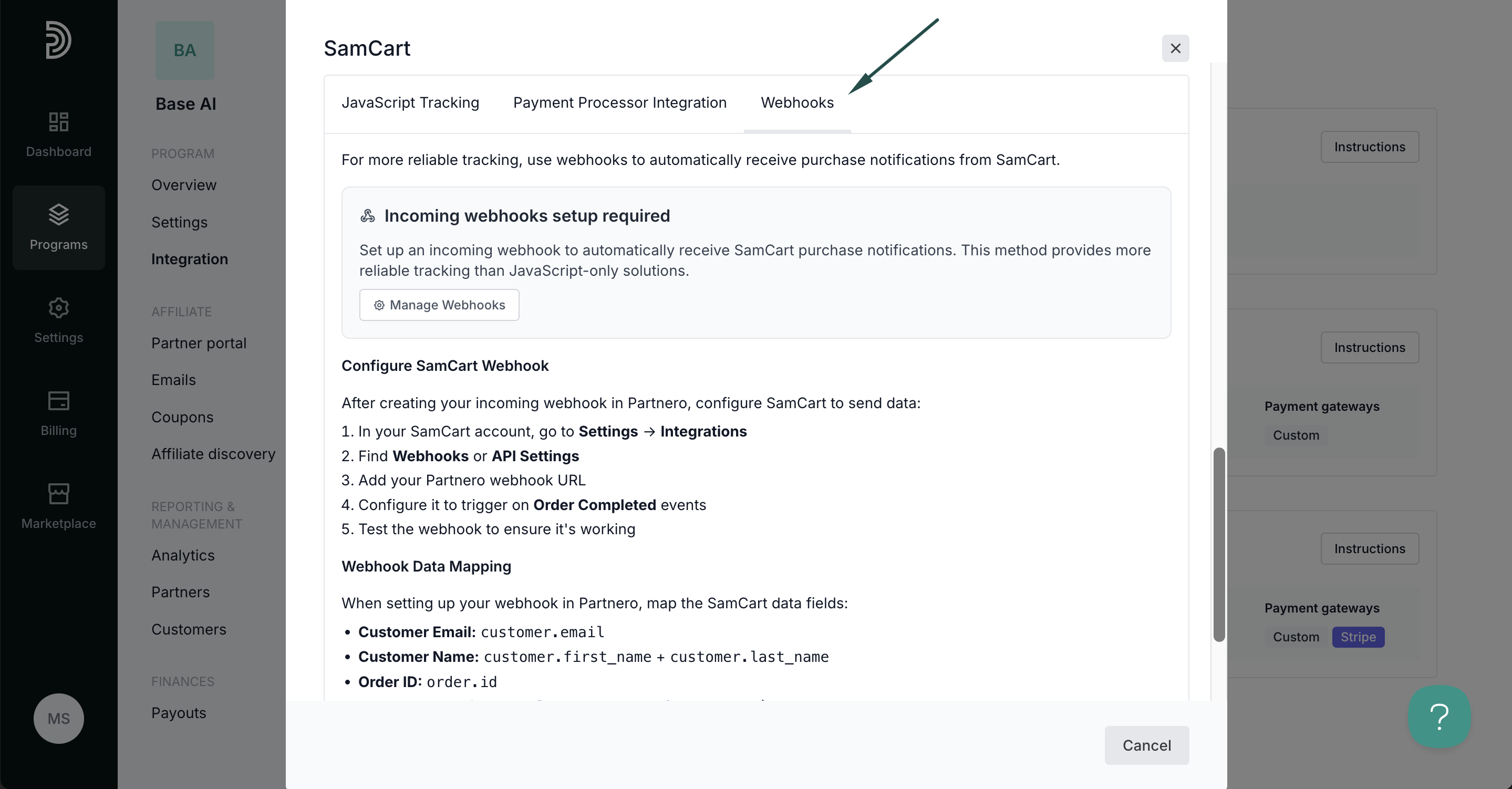Click the BA program thumbnail

(x=185, y=50)
